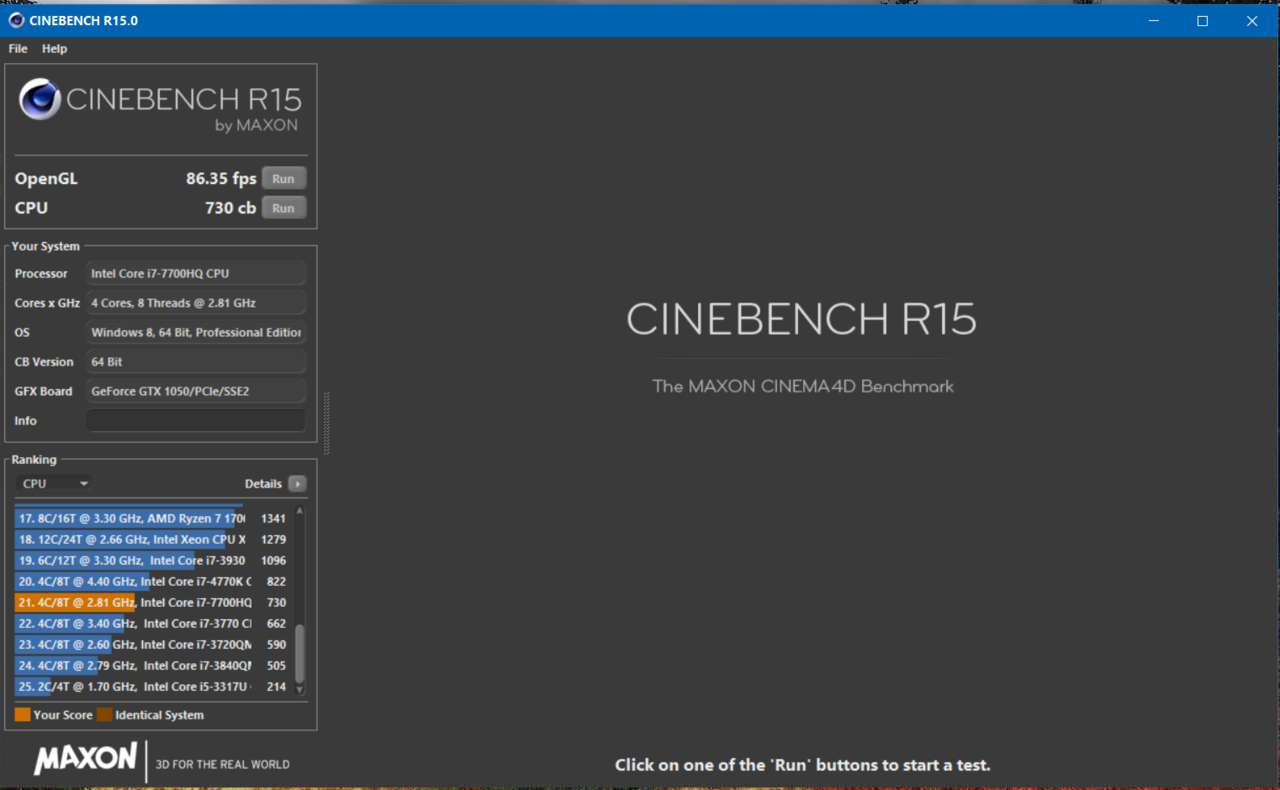
Task: Select ranking row 22 Core i7-3770
Action: pyautogui.click(x=152, y=624)
